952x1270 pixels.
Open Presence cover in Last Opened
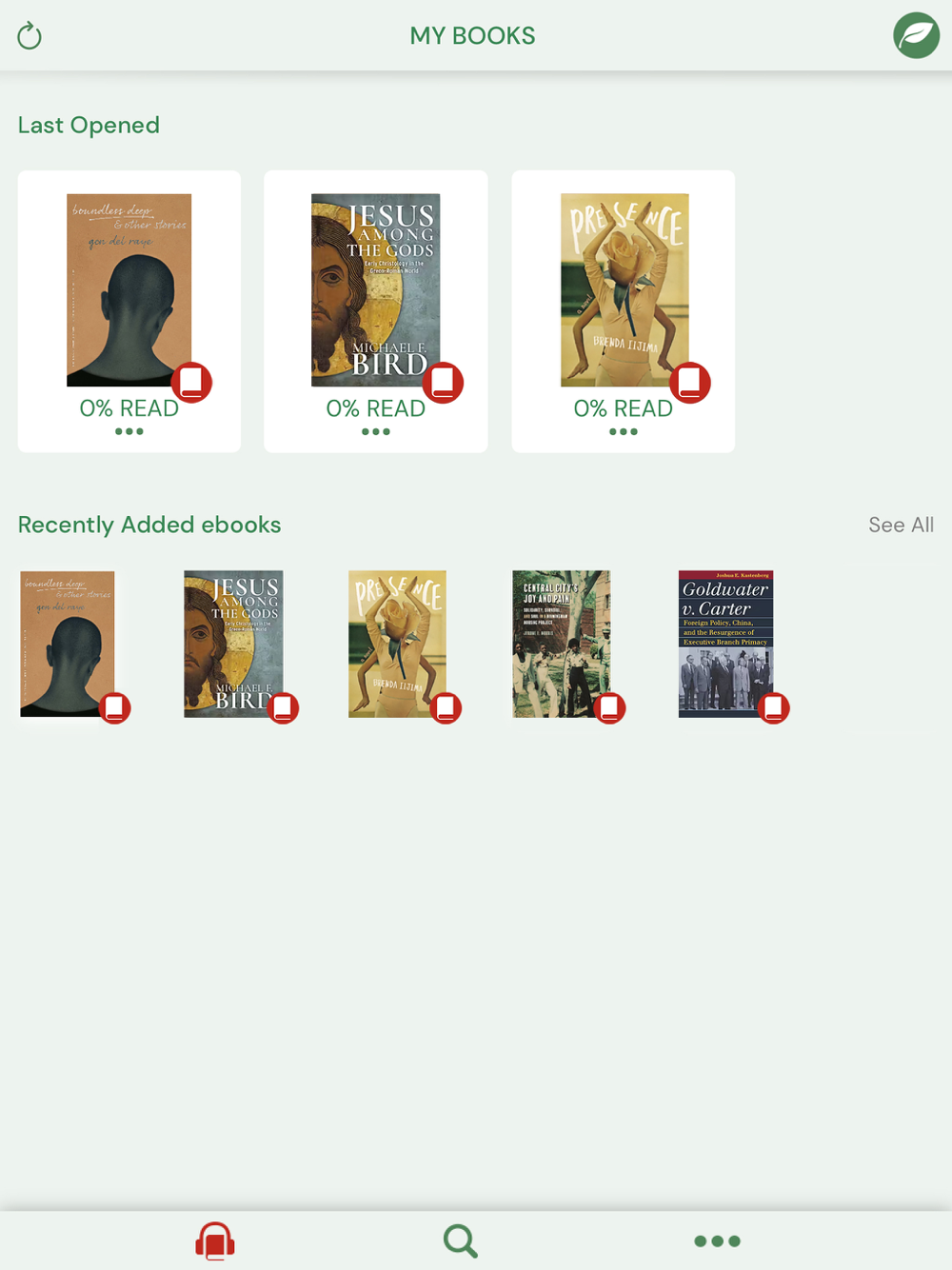point(625,290)
